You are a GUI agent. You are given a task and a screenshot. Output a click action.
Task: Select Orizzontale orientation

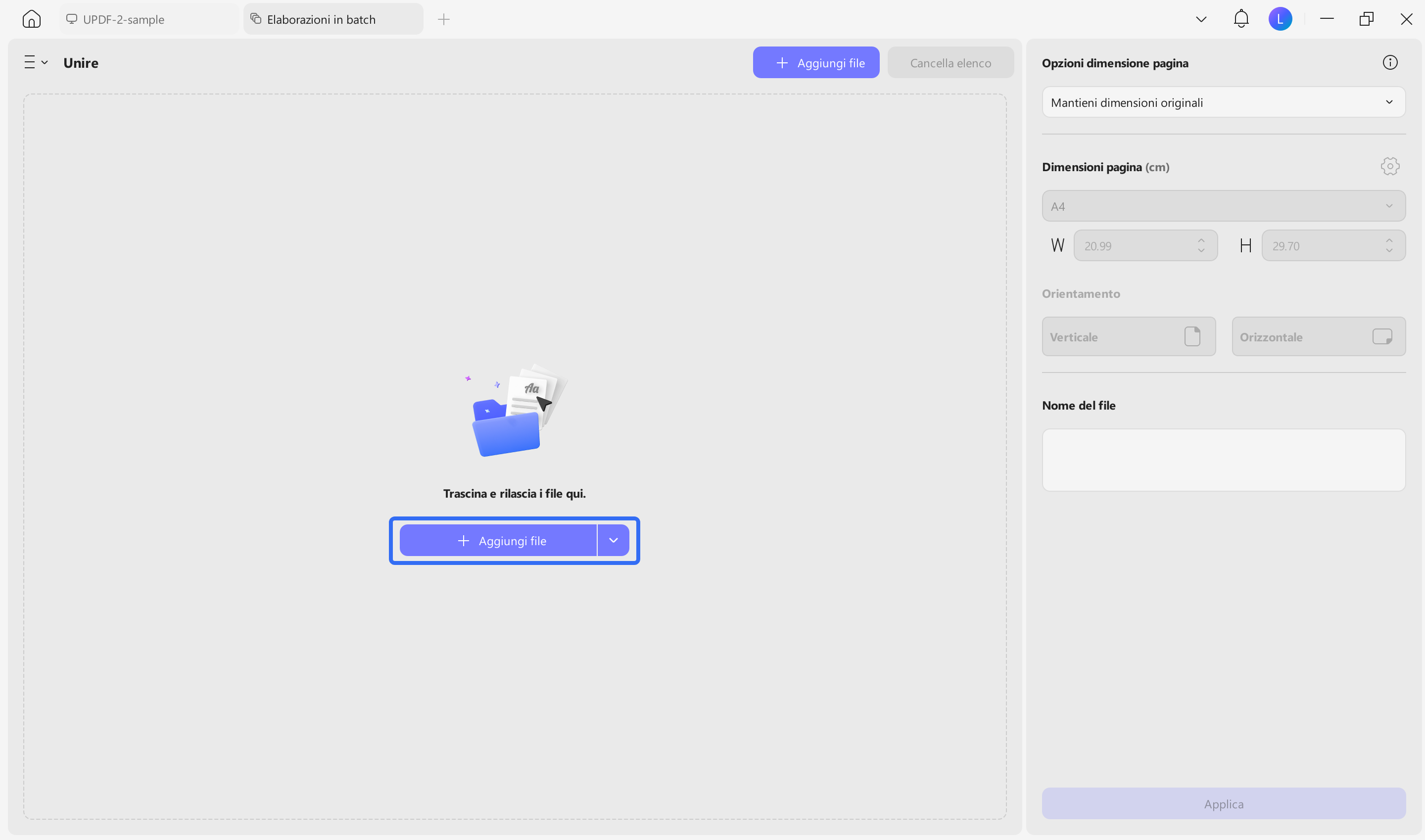pos(1318,337)
